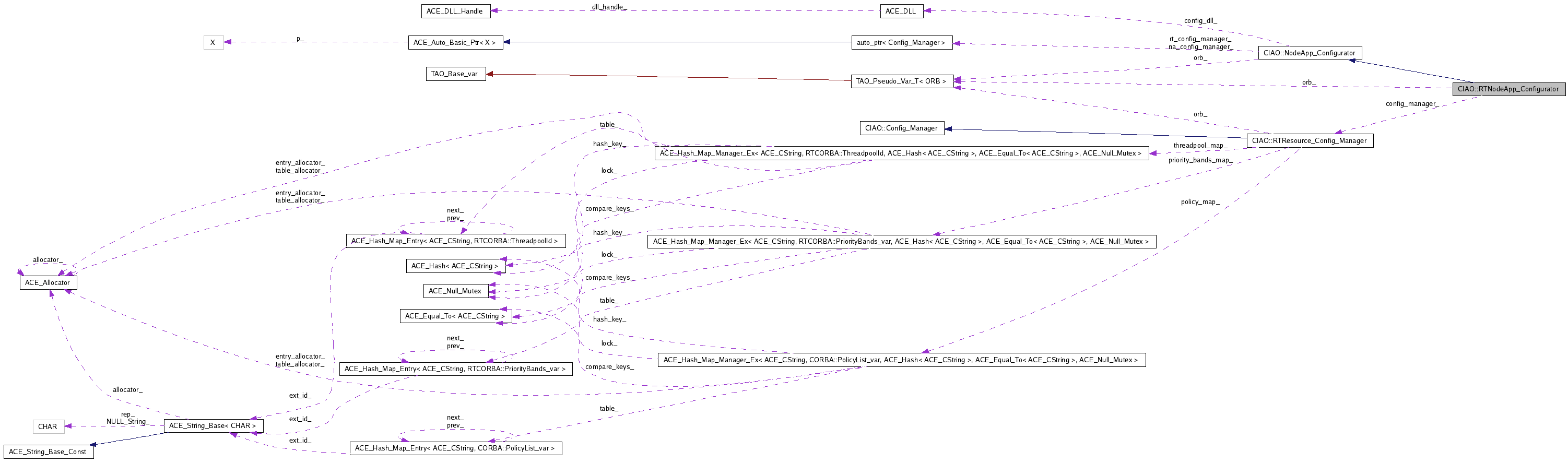Click the CHAR template parameter box
This screenshot has width=1568, height=463.
48,426
